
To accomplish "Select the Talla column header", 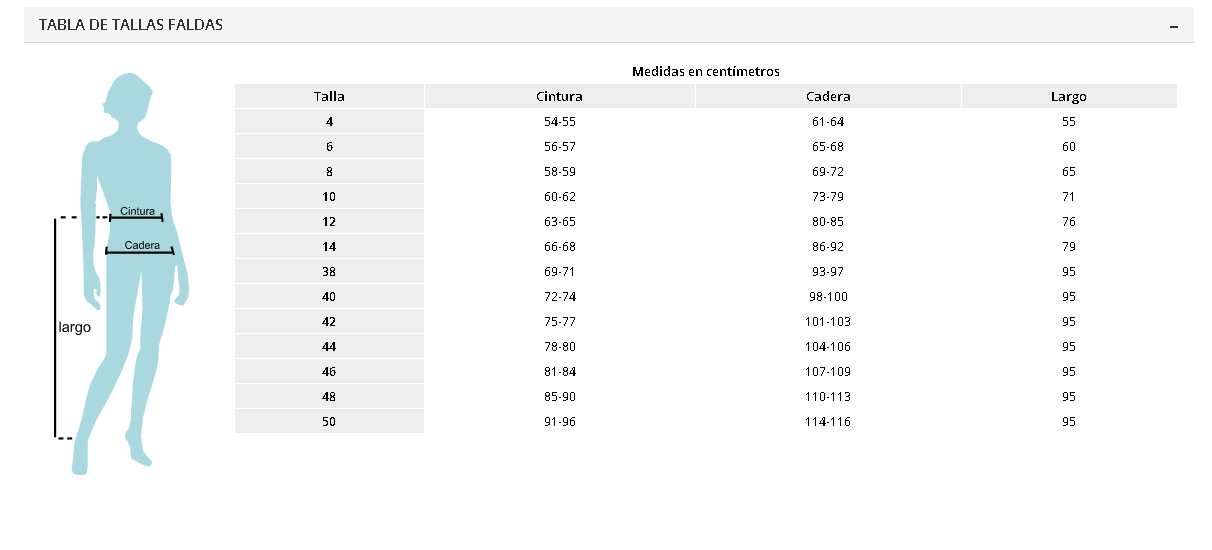I will [x=329, y=97].
